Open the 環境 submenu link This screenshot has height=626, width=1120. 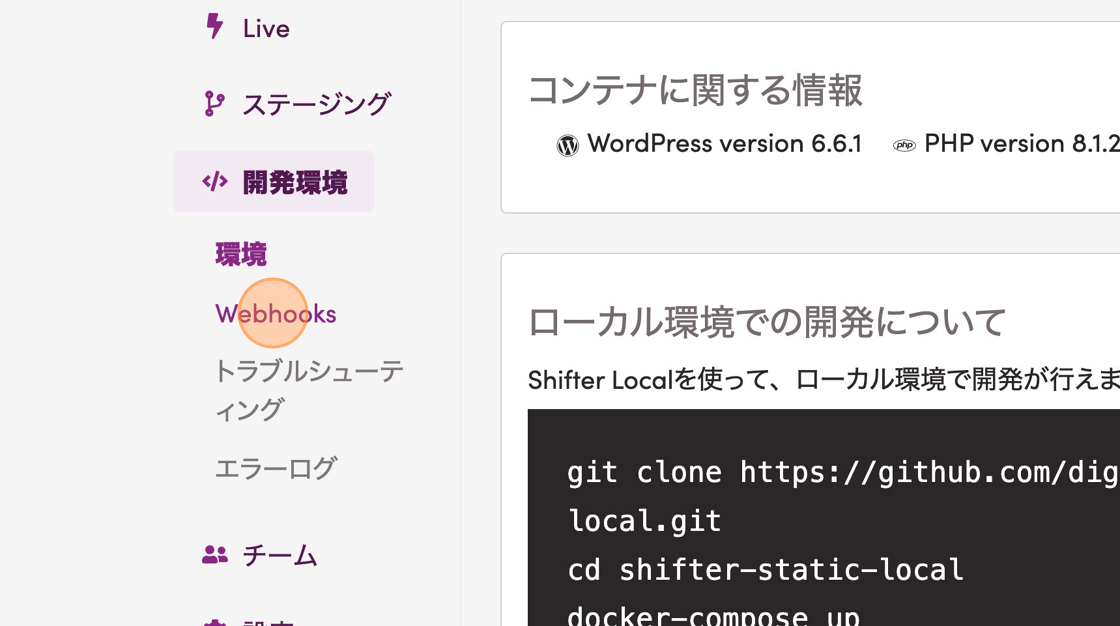(x=241, y=254)
